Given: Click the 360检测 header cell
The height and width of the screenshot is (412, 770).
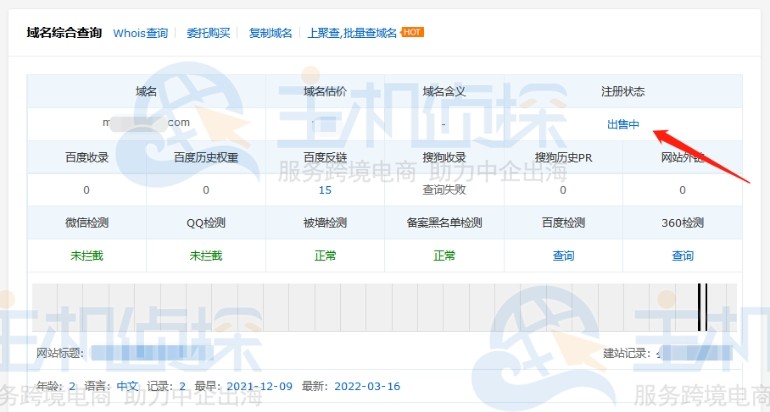Looking at the screenshot, I should click(x=683, y=222).
